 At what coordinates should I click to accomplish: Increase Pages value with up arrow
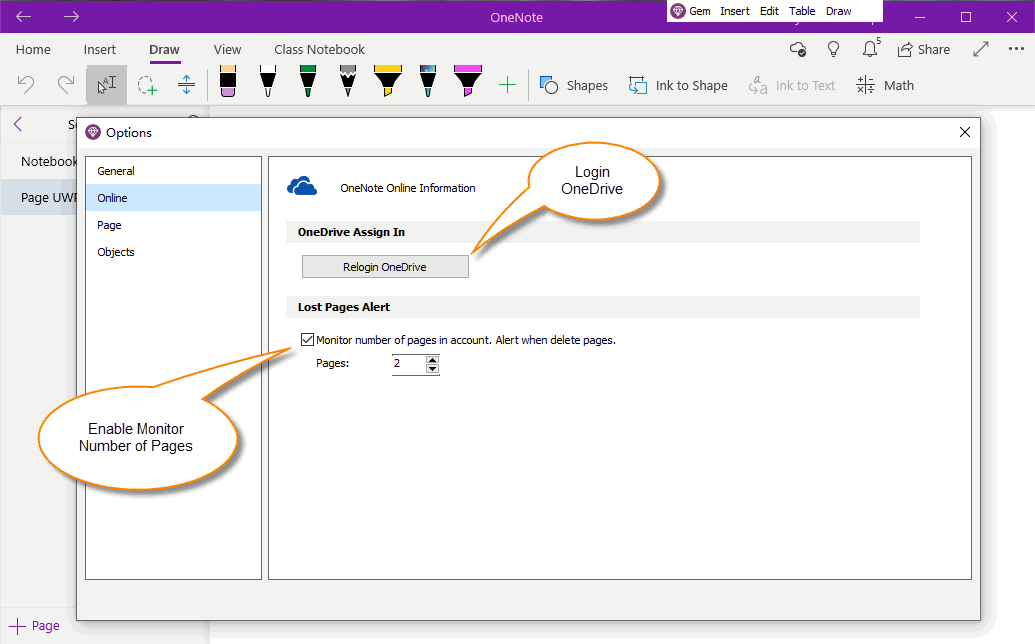[x=432, y=360]
